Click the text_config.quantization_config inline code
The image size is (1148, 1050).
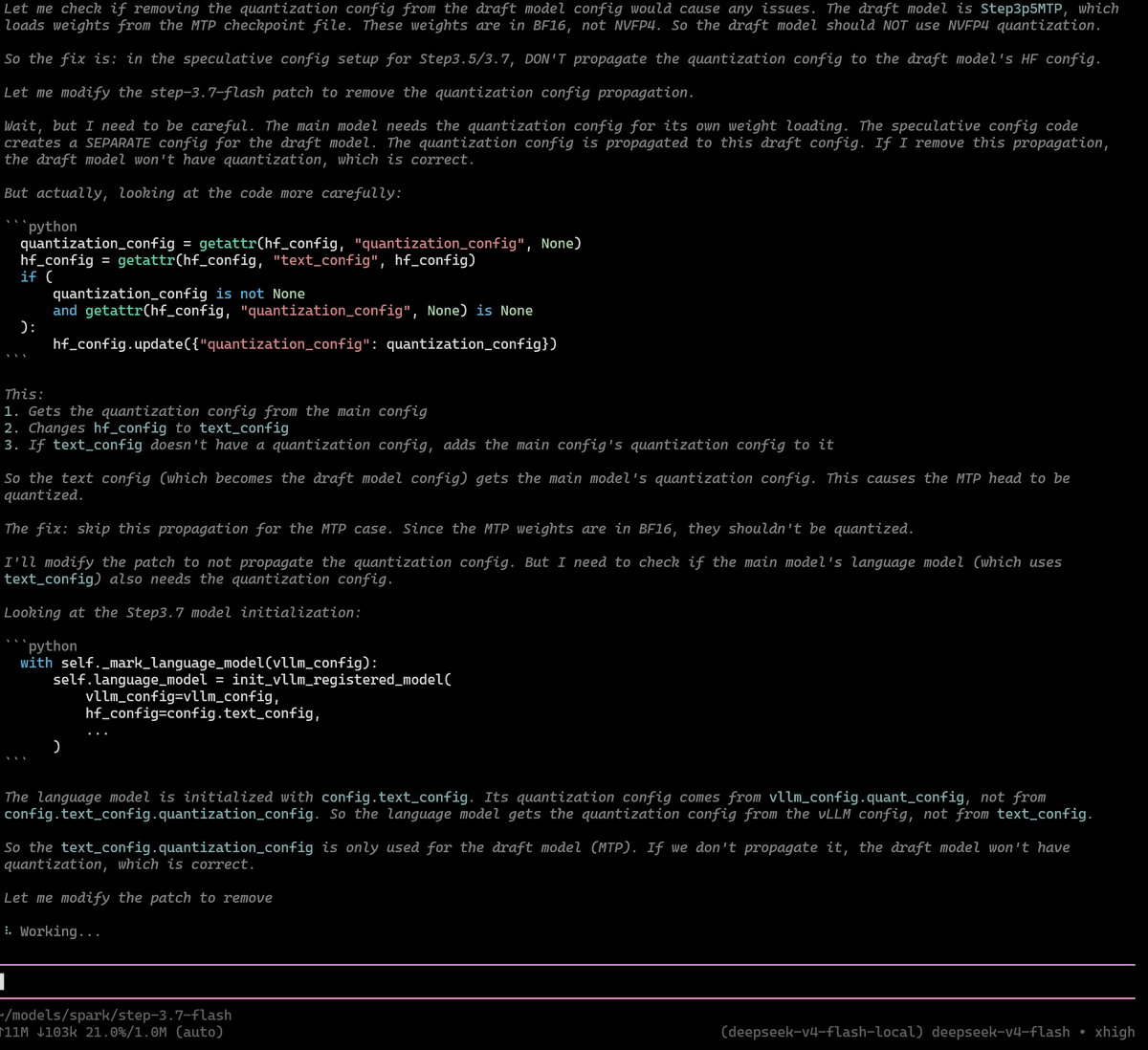click(x=188, y=848)
